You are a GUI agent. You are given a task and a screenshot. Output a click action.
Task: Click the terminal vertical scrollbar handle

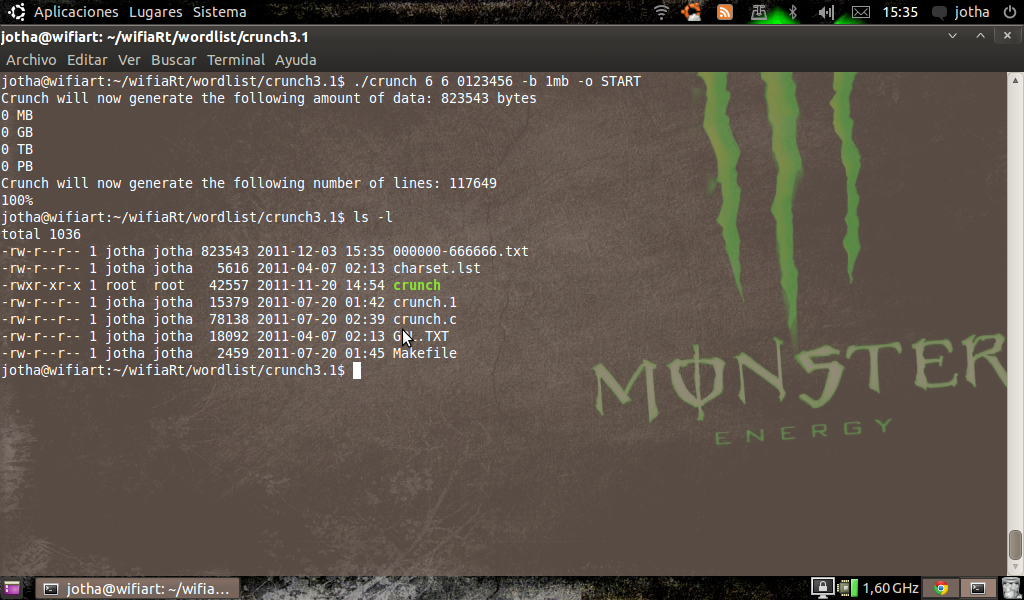click(1015, 545)
